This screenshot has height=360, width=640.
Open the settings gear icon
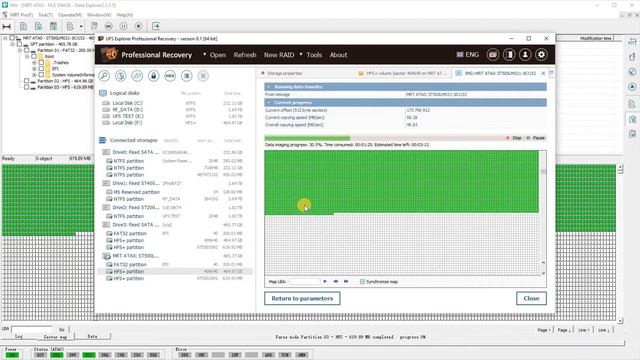[542, 55]
